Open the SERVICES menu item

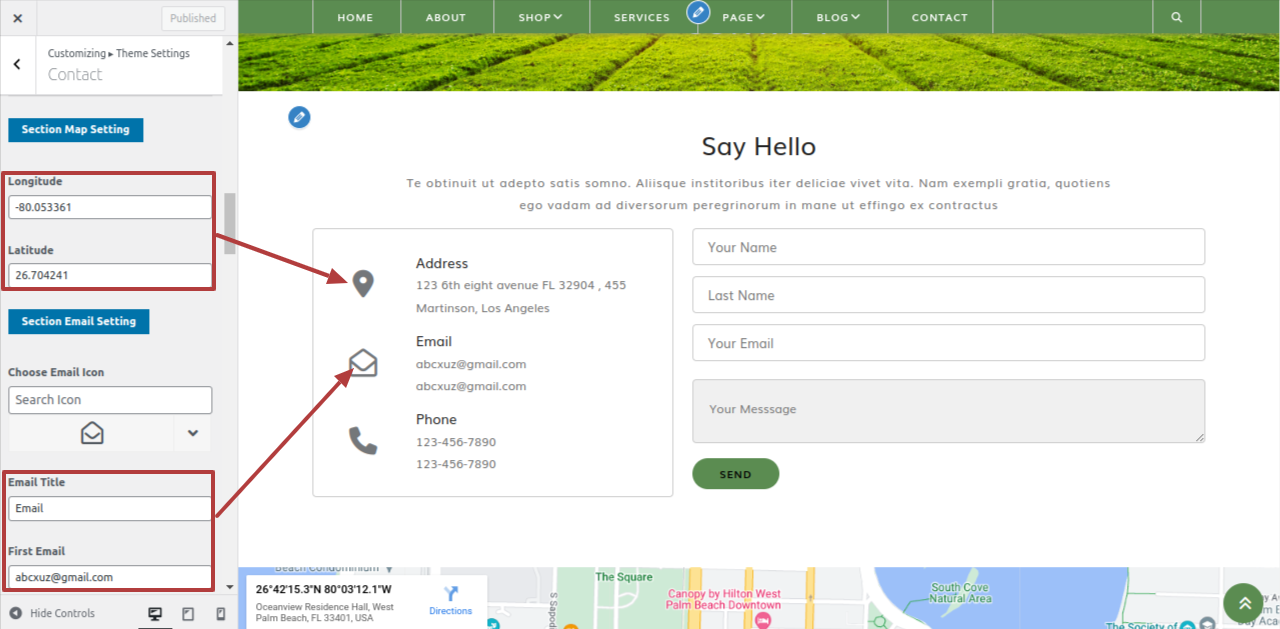[x=642, y=17]
